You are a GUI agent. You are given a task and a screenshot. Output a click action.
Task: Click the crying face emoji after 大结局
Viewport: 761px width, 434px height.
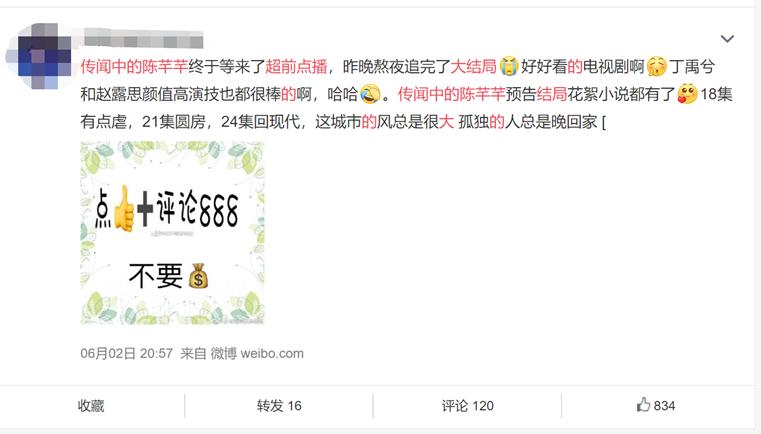(509, 67)
